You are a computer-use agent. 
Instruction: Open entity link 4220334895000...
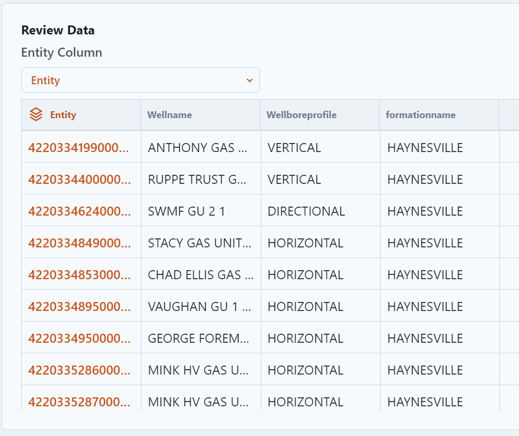[79, 306]
